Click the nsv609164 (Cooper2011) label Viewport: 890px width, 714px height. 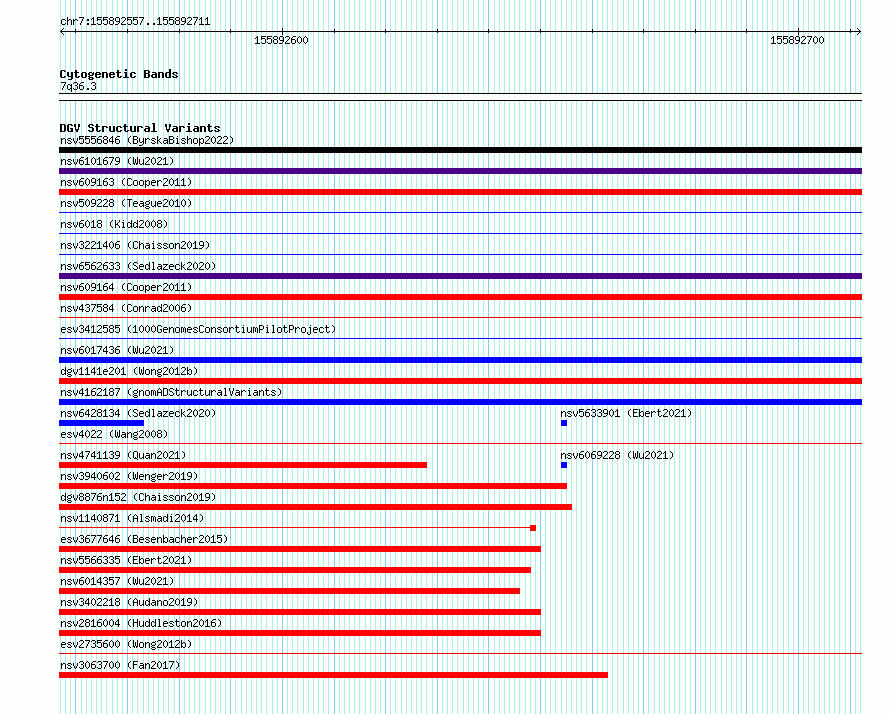point(126,287)
